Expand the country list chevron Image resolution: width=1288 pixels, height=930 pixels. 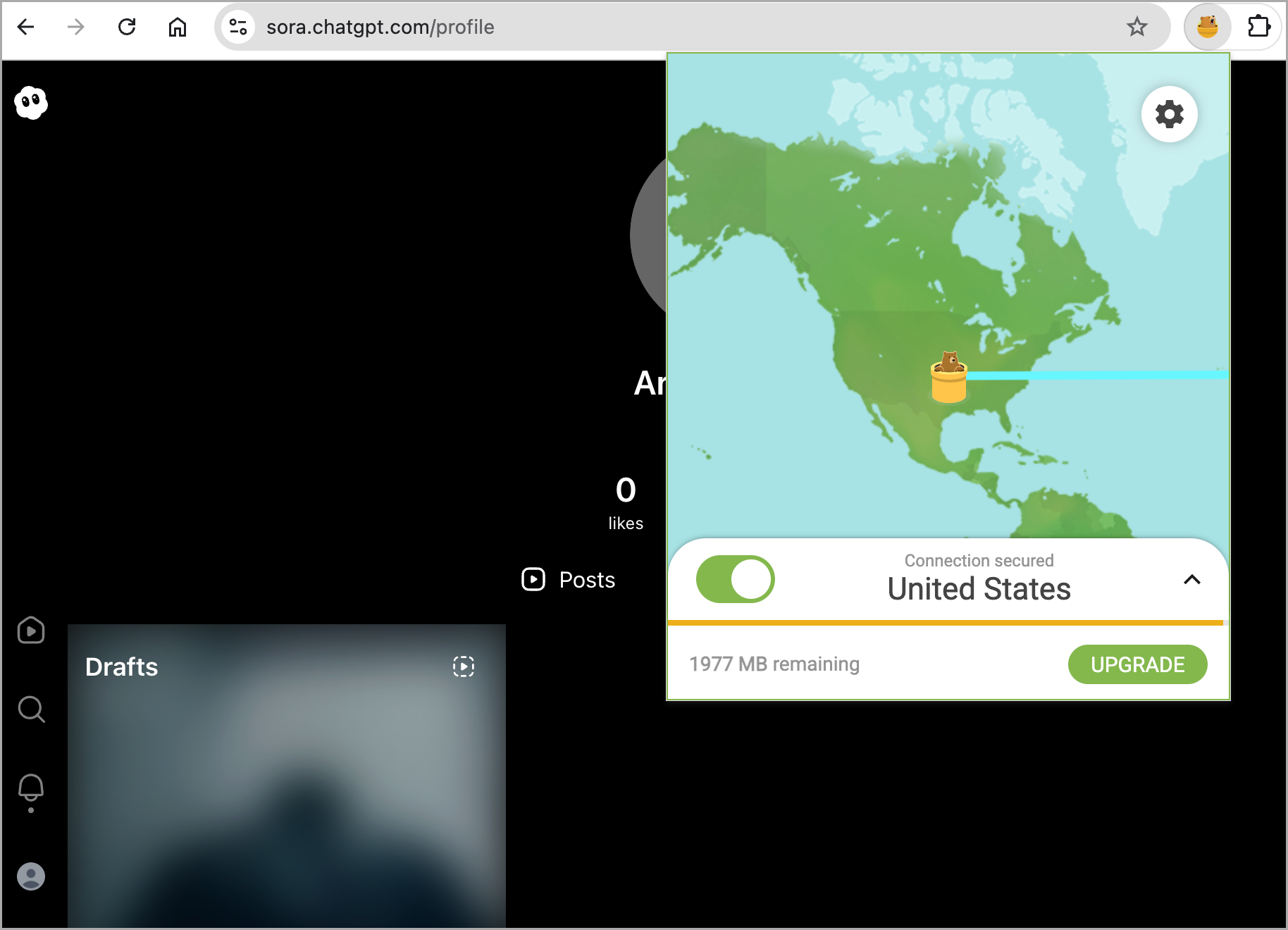[x=1191, y=580]
